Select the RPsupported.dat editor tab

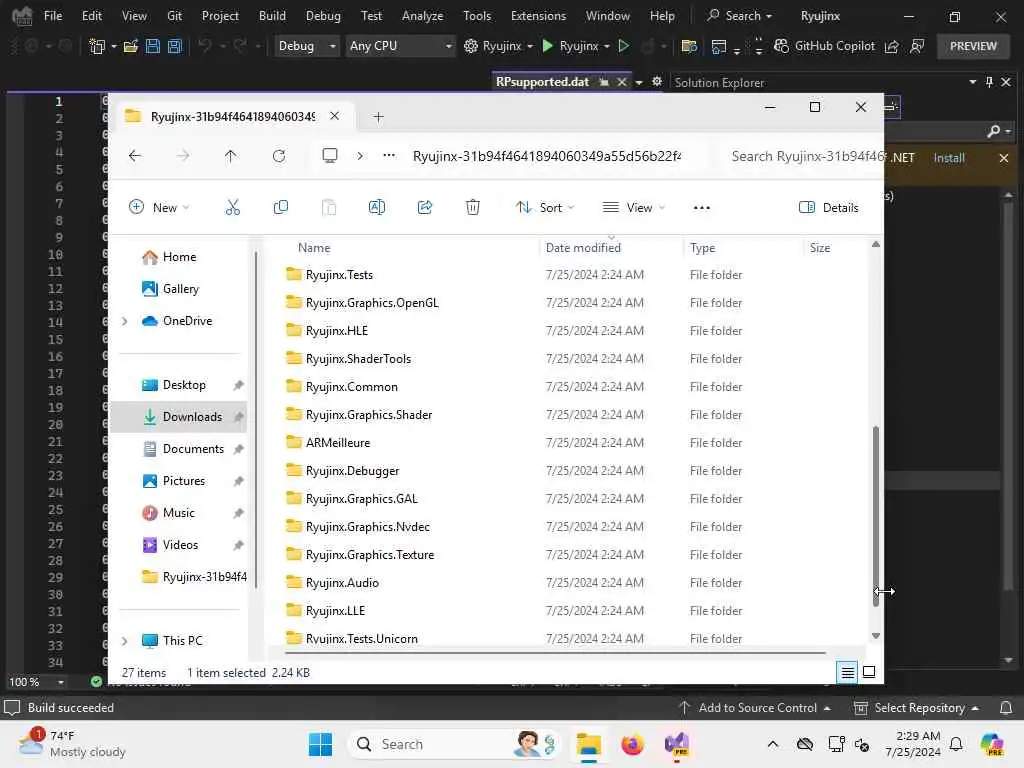542,82
